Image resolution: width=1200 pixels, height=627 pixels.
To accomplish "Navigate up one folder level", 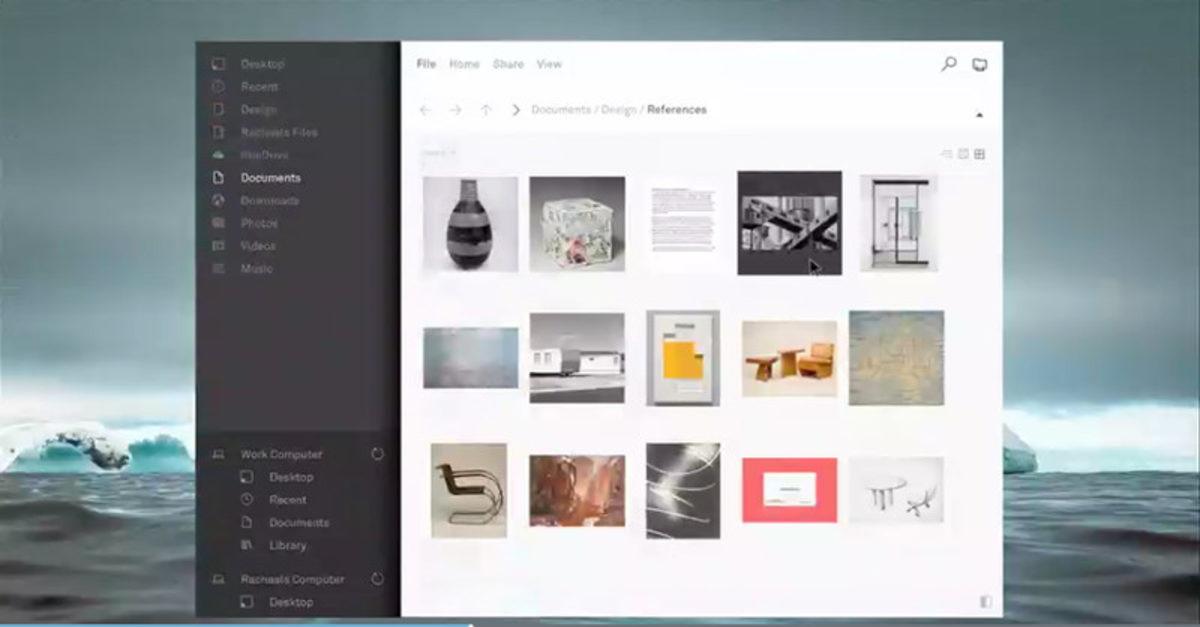I will pos(486,110).
